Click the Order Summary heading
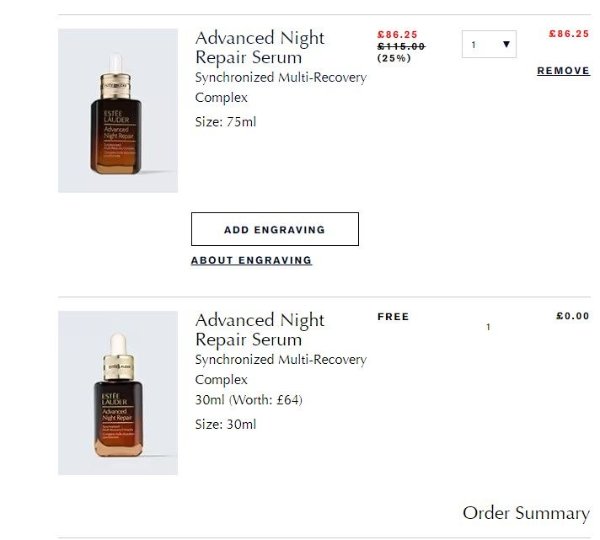 (525, 513)
